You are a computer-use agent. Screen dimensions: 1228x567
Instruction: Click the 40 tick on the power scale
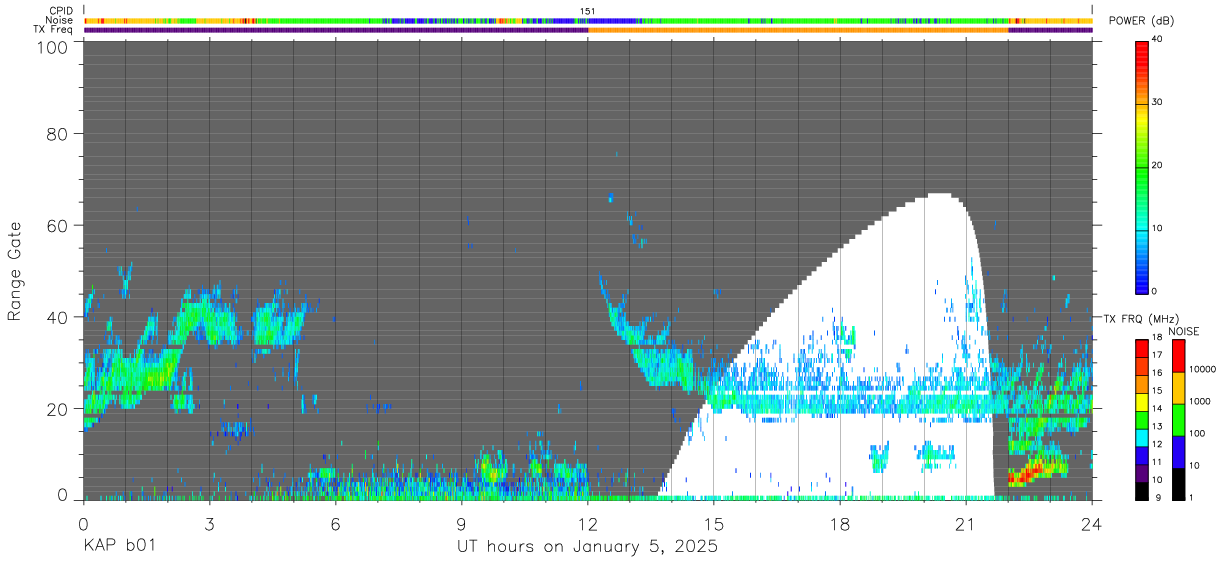pyautogui.click(x=1156, y=40)
